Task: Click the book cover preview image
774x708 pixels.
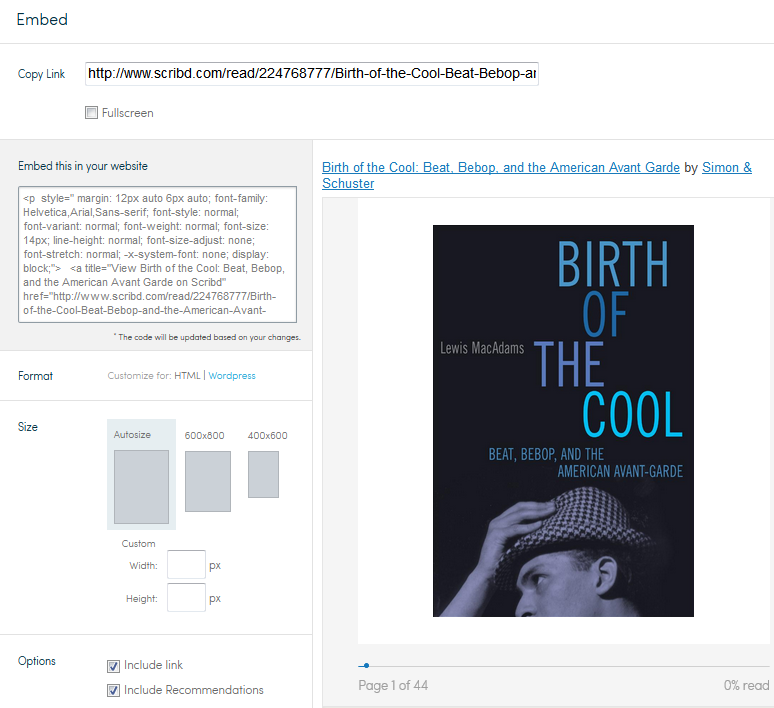Action: (563, 421)
